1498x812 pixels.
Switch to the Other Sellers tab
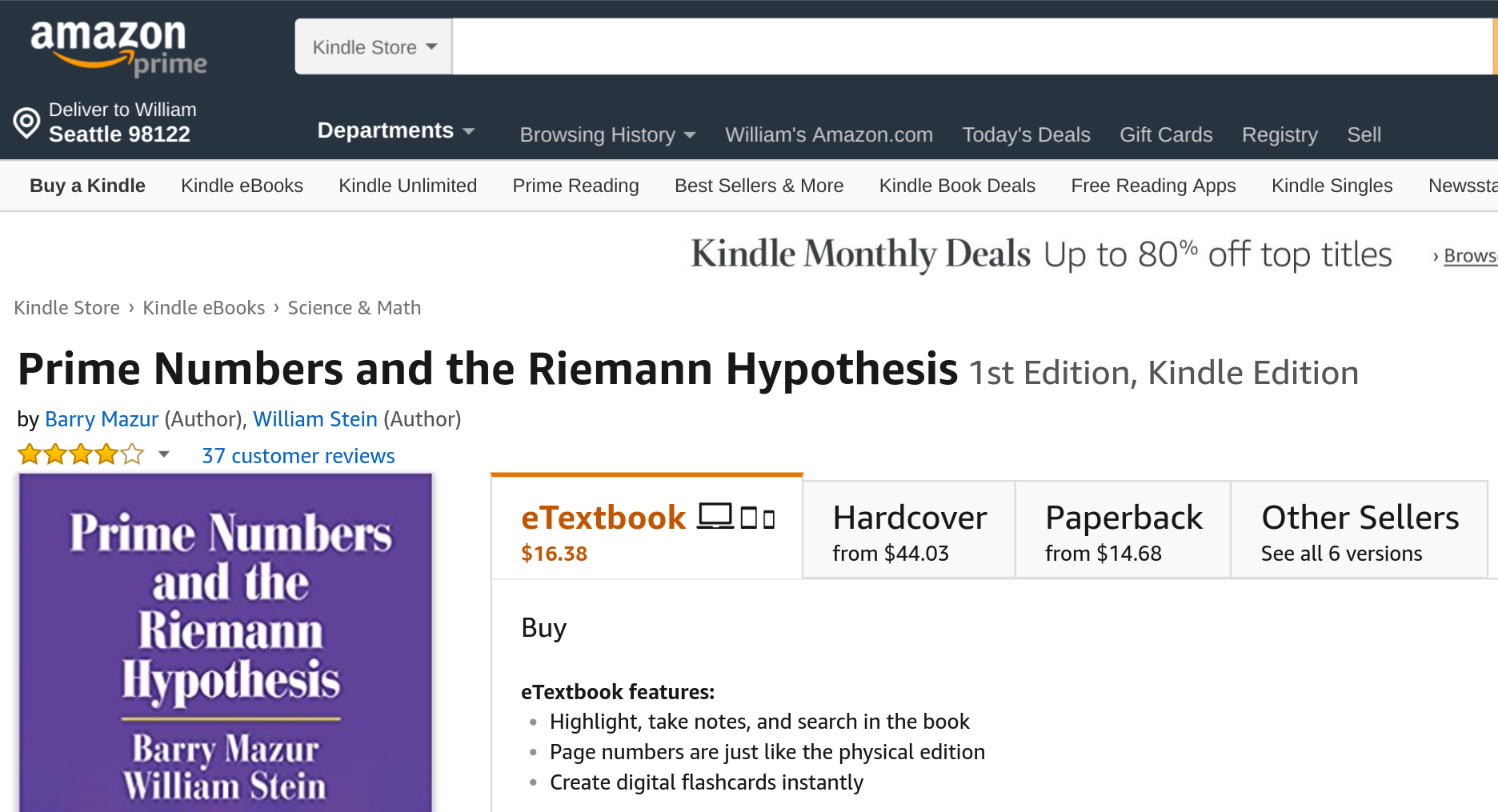pyautogui.click(x=1359, y=530)
